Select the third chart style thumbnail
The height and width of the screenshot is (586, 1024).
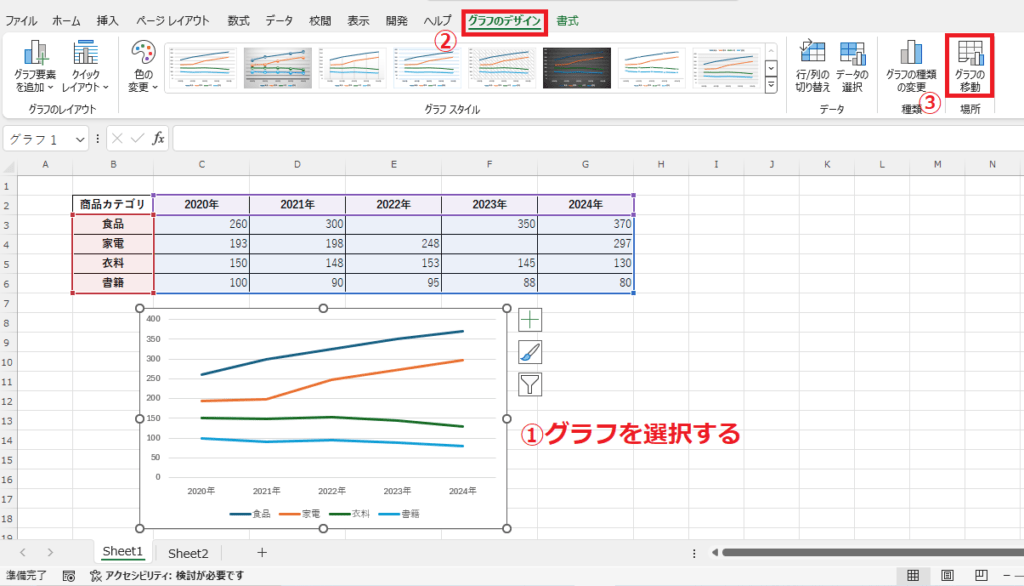point(352,68)
